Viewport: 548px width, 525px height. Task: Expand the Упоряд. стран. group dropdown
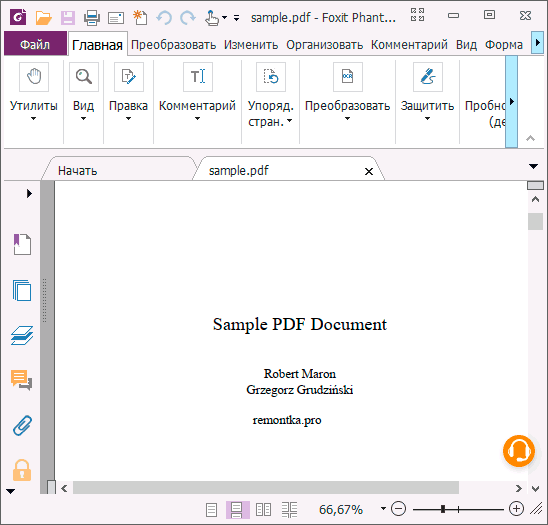pyautogui.click(x=289, y=120)
